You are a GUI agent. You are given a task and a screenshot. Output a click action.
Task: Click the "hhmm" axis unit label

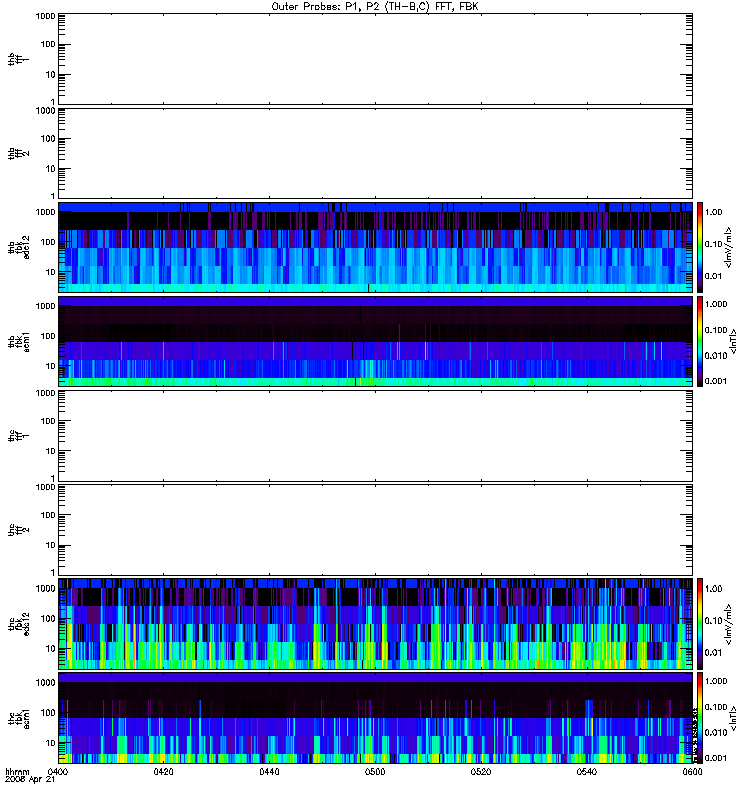pyautogui.click(x=17, y=771)
